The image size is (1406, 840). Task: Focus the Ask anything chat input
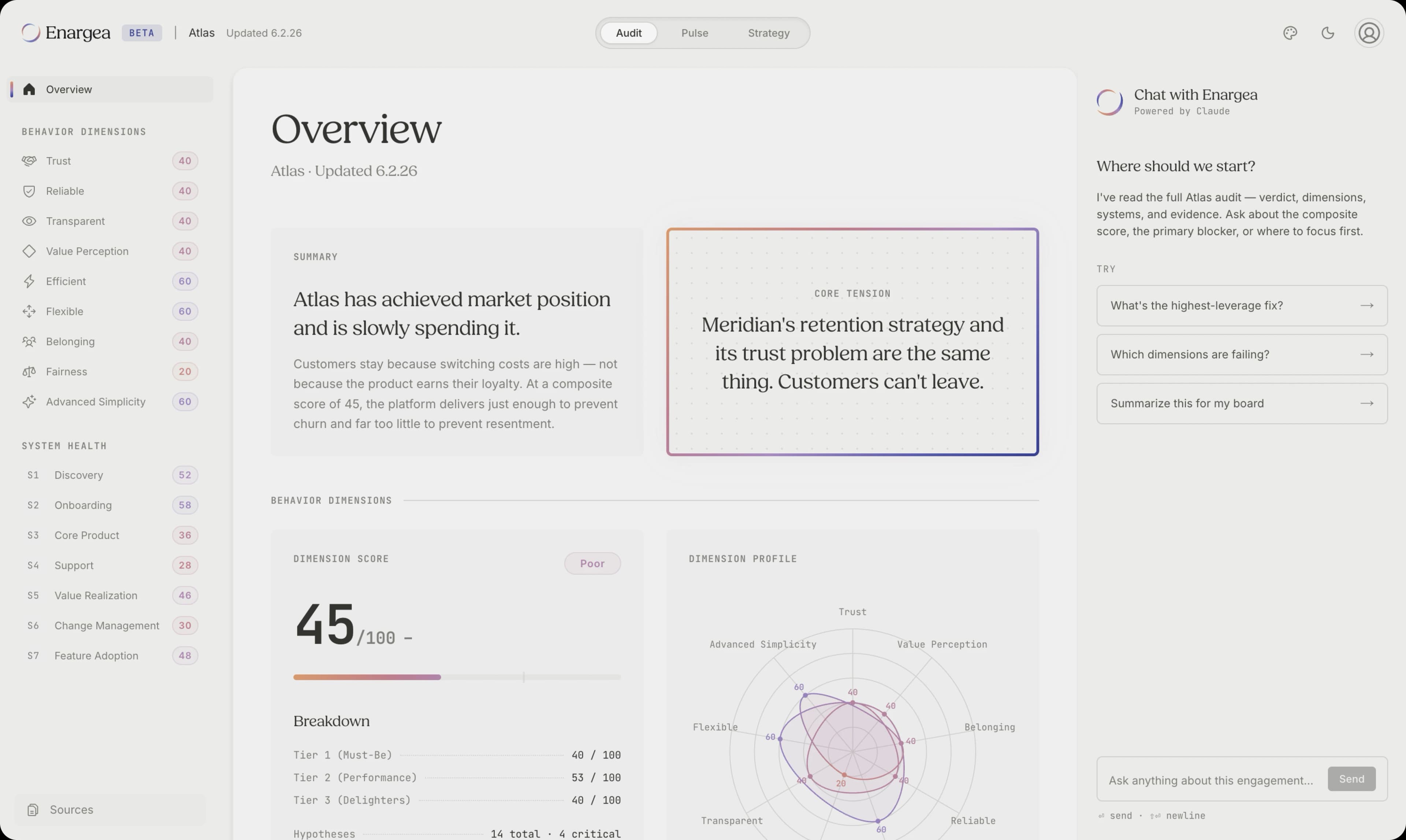coord(1211,781)
